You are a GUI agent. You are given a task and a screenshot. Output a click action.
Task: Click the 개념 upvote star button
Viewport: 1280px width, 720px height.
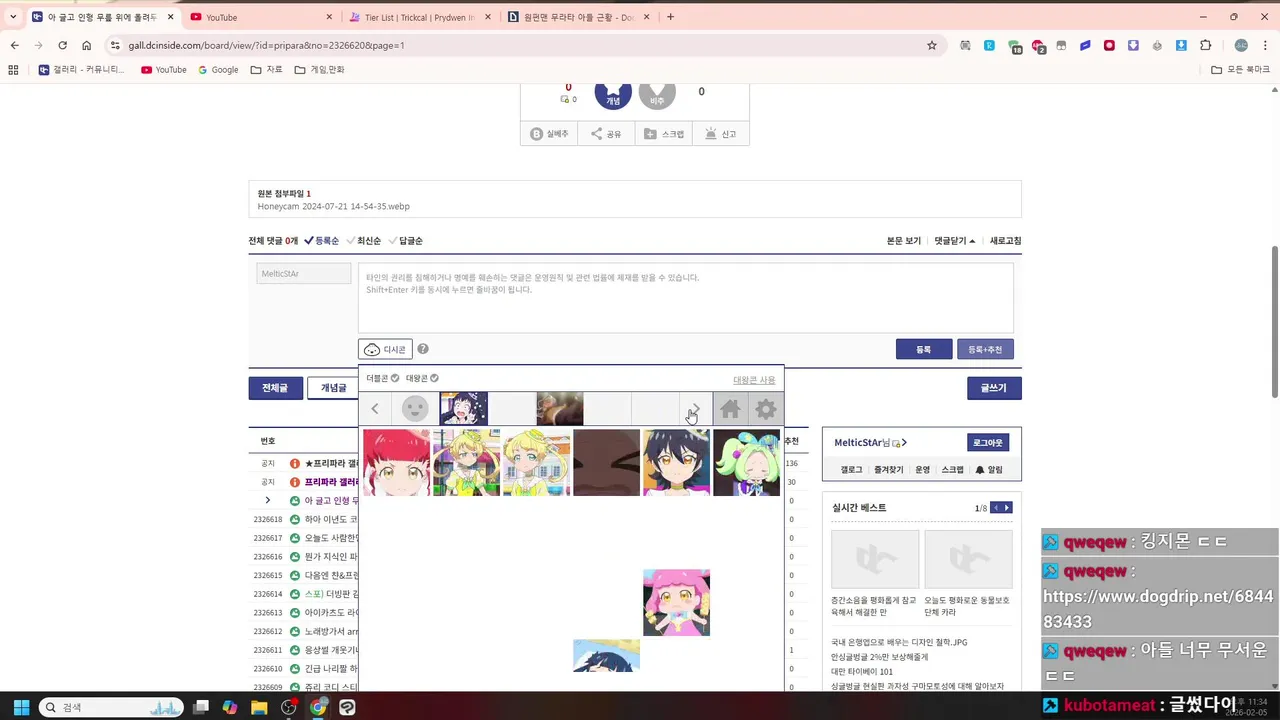pos(613,94)
